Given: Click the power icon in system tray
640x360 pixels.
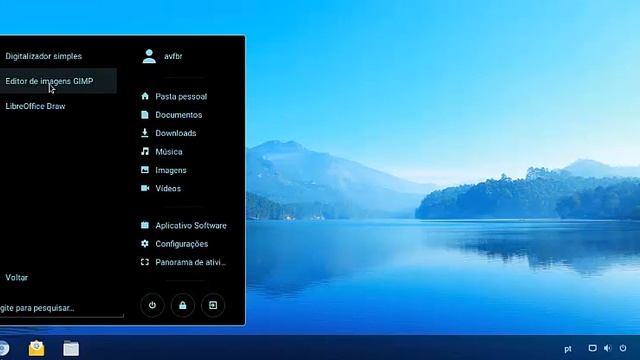Looking at the screenshot, I should pyautogui.click(x=623, y=348).
